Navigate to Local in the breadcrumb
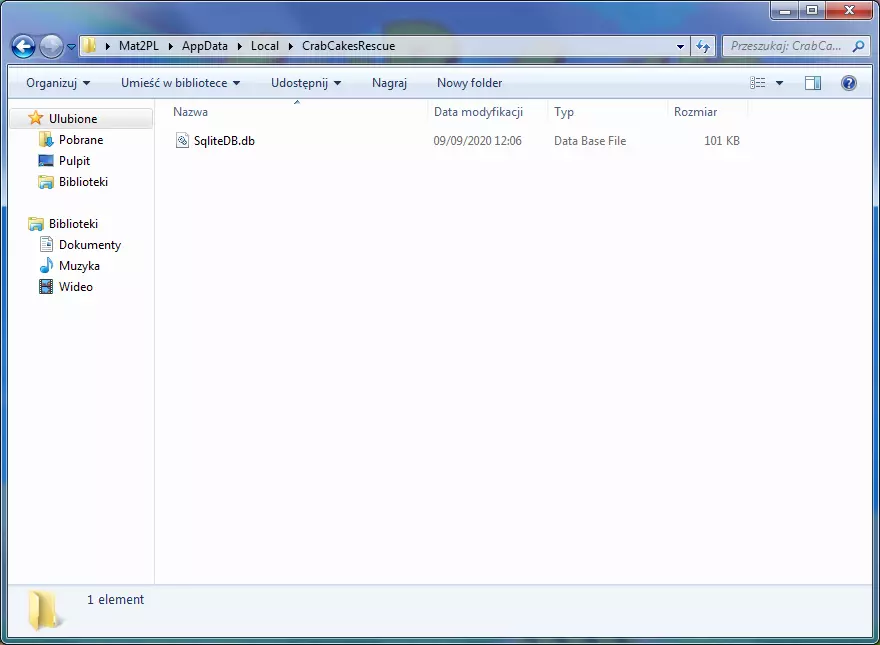The height and width of the screenshot is (645, 880). (265, 46)
